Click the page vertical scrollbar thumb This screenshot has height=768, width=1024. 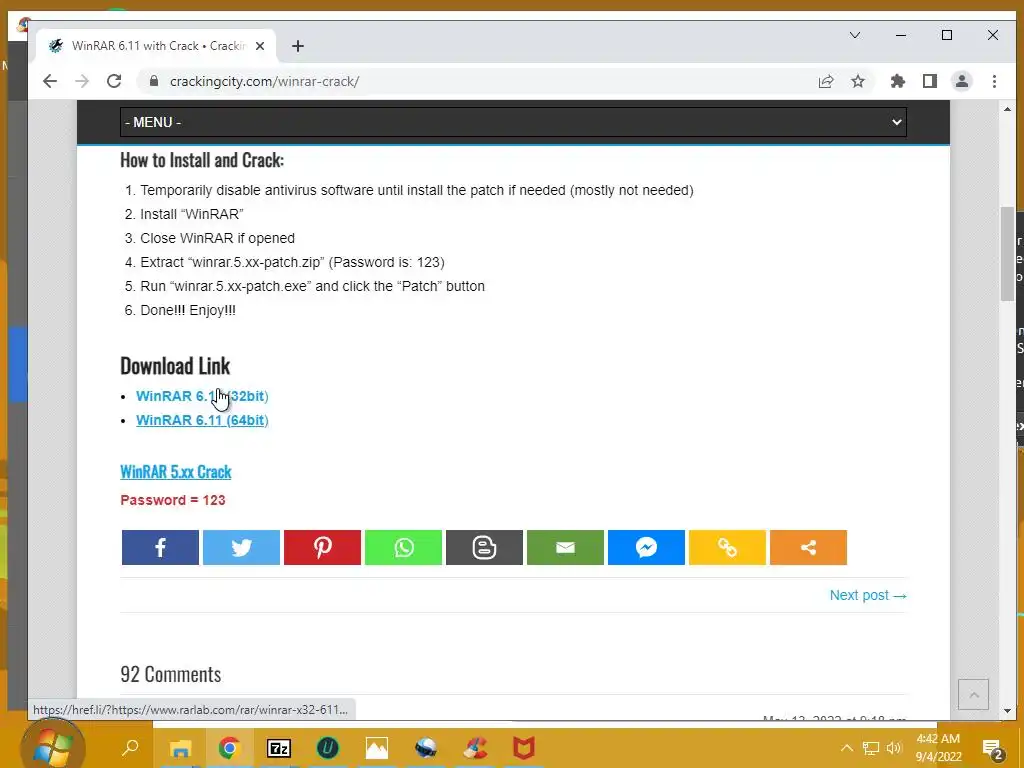coord(1007,253)
